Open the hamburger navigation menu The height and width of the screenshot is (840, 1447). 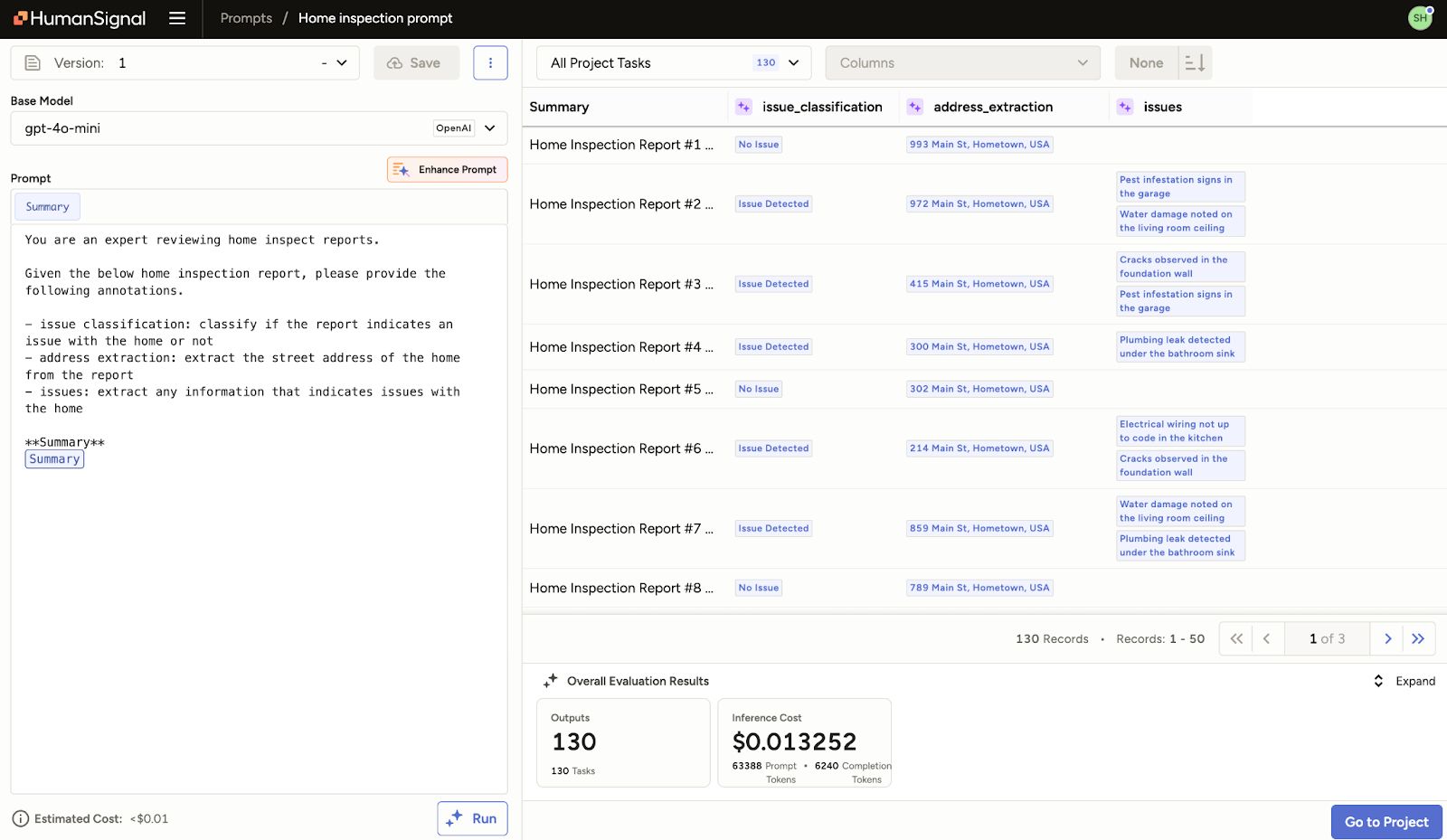point(177,18)
